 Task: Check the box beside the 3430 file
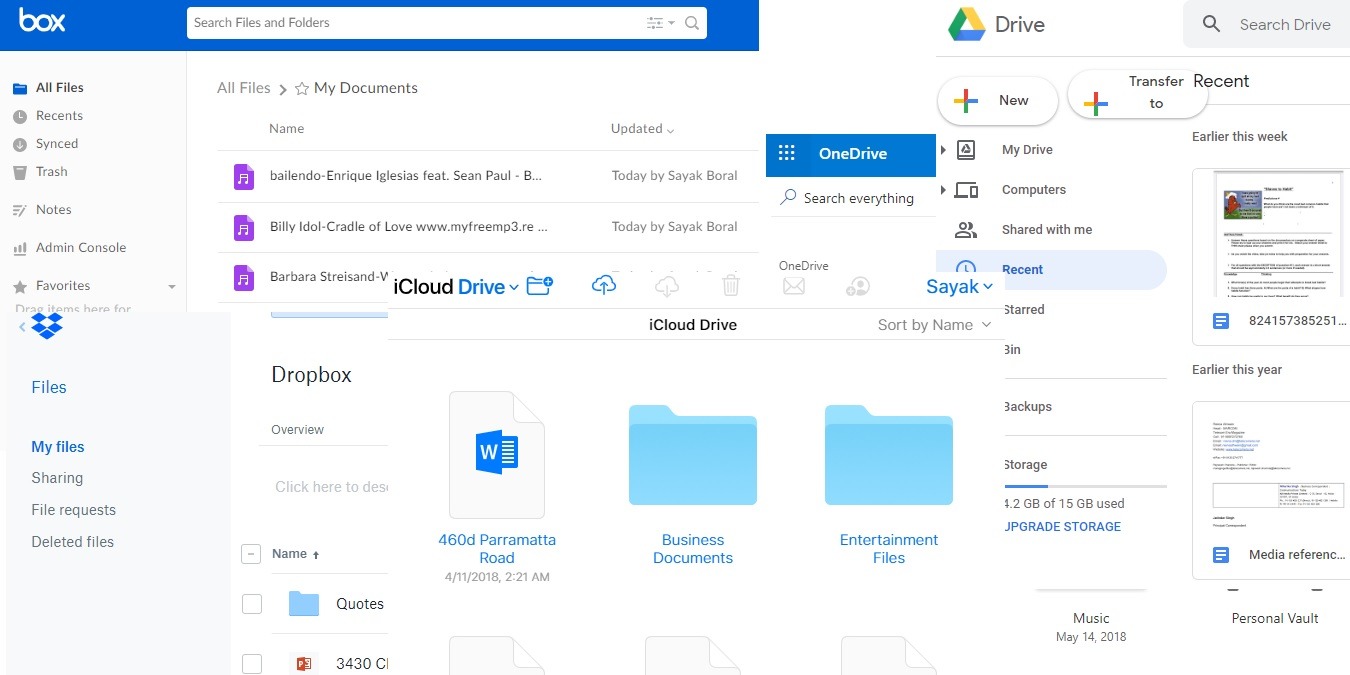pyautogui.click(x=251, y=663)
